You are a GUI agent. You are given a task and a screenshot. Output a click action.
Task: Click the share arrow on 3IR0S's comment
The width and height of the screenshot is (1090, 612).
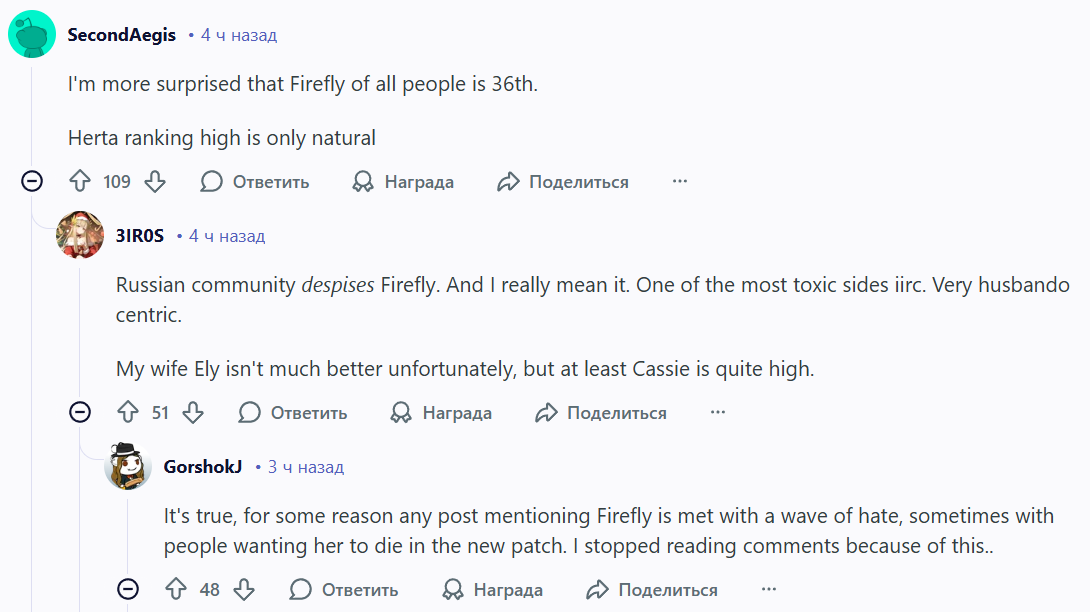point(546,412)
